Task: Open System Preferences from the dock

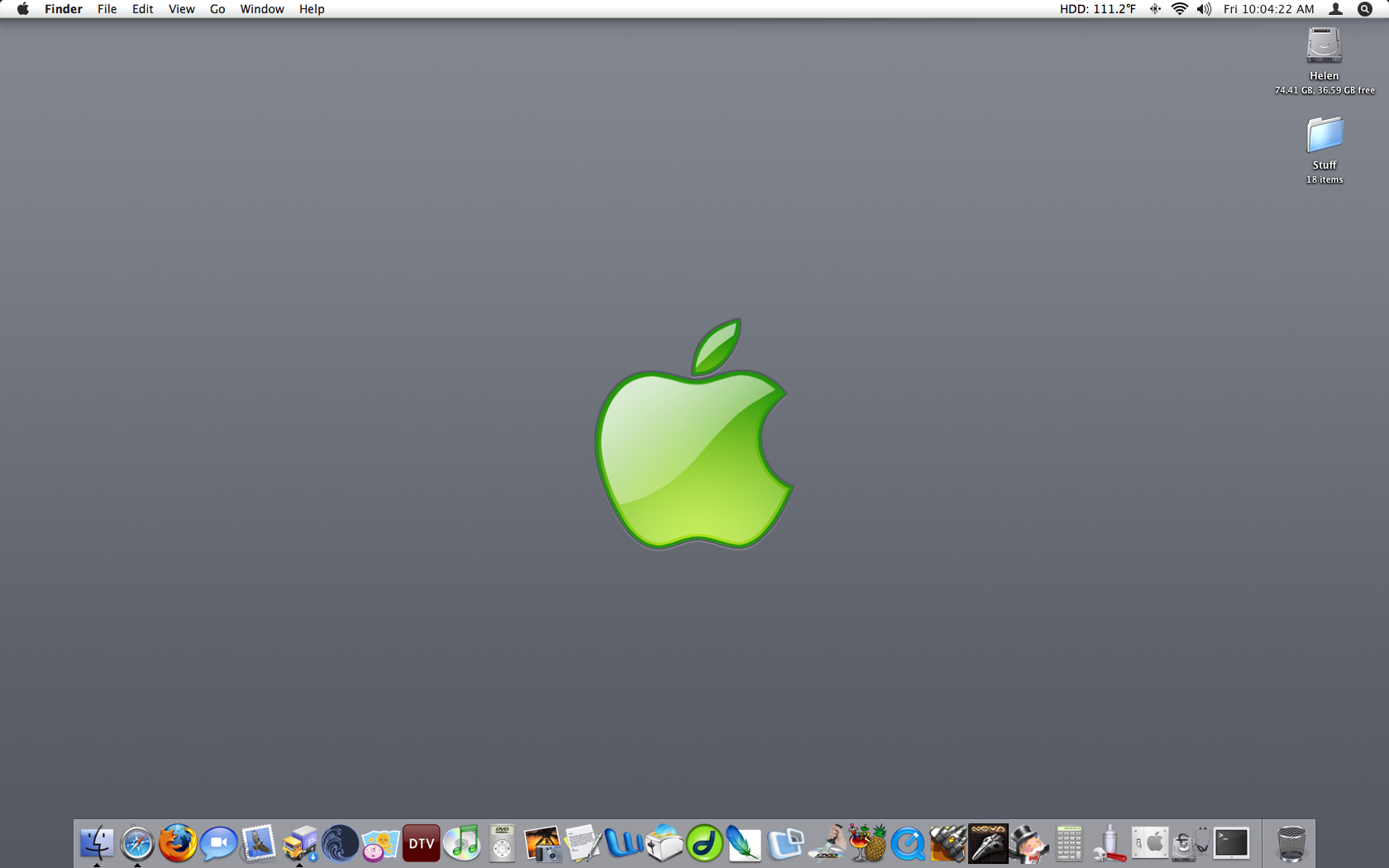Action: tap(1150, 843)
